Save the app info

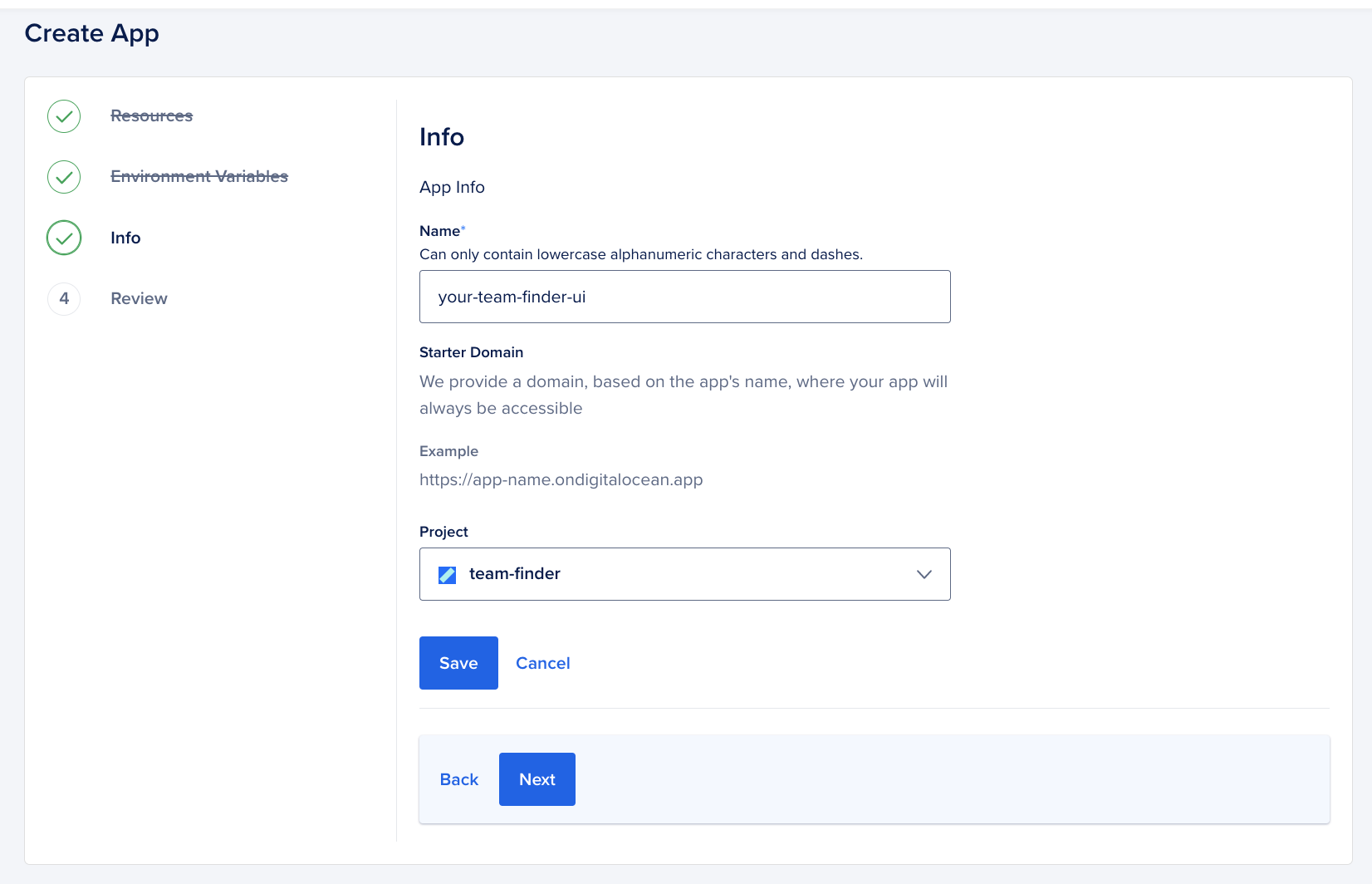click(x=458, y=663)
